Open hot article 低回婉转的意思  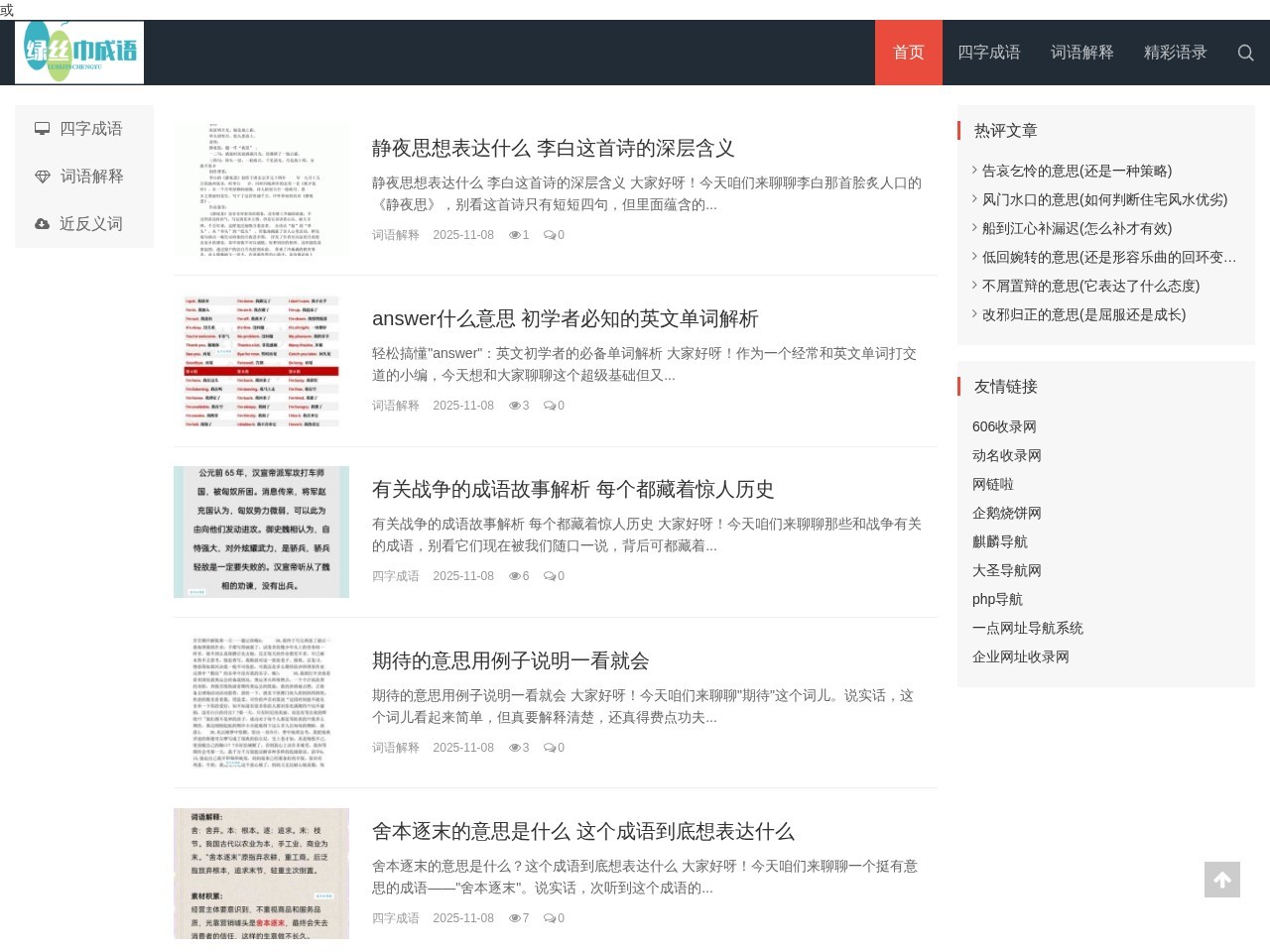click(1109, 258)
